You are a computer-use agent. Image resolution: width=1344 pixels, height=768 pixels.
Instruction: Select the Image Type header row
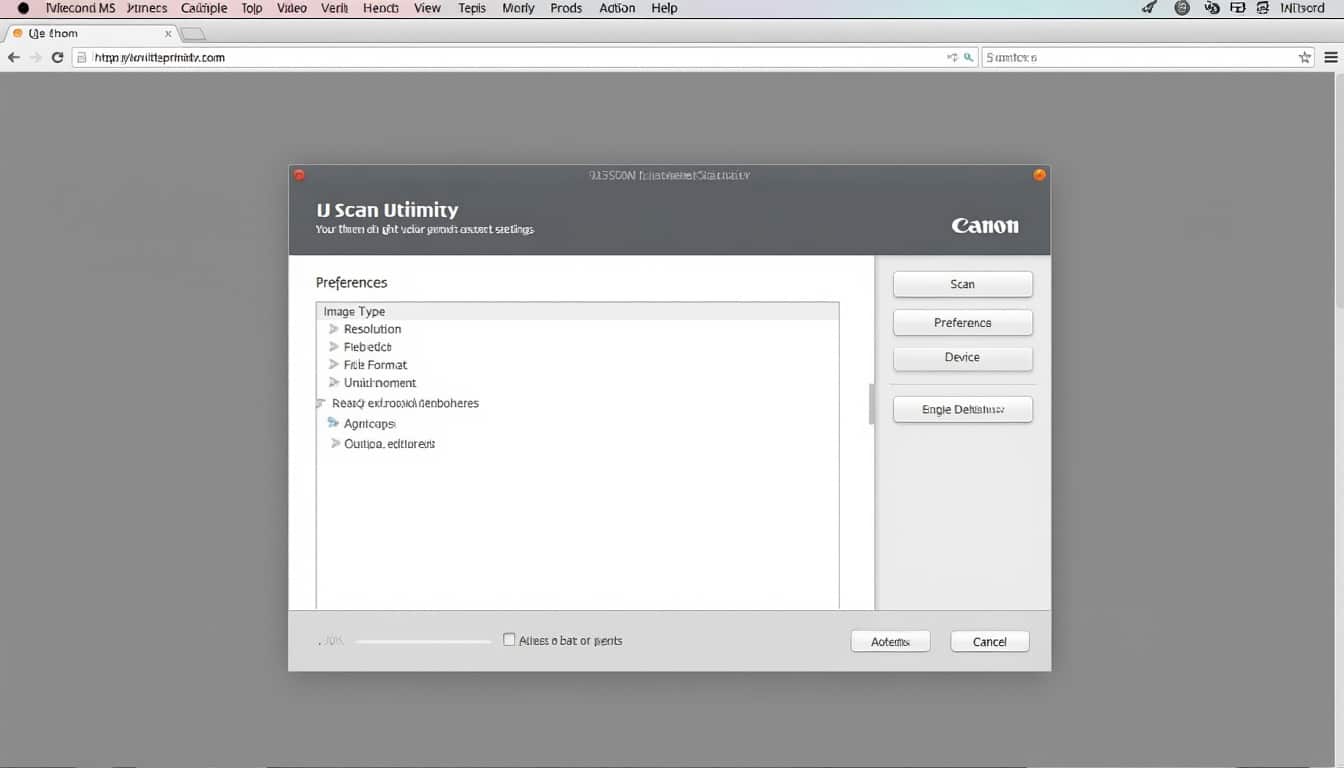pos(577,311)
